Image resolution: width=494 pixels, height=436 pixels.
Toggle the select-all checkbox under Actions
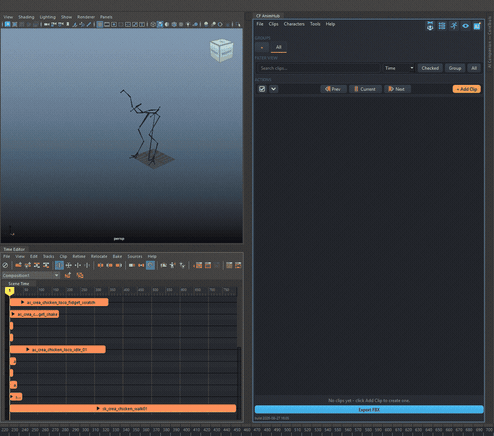coord(262,89)
